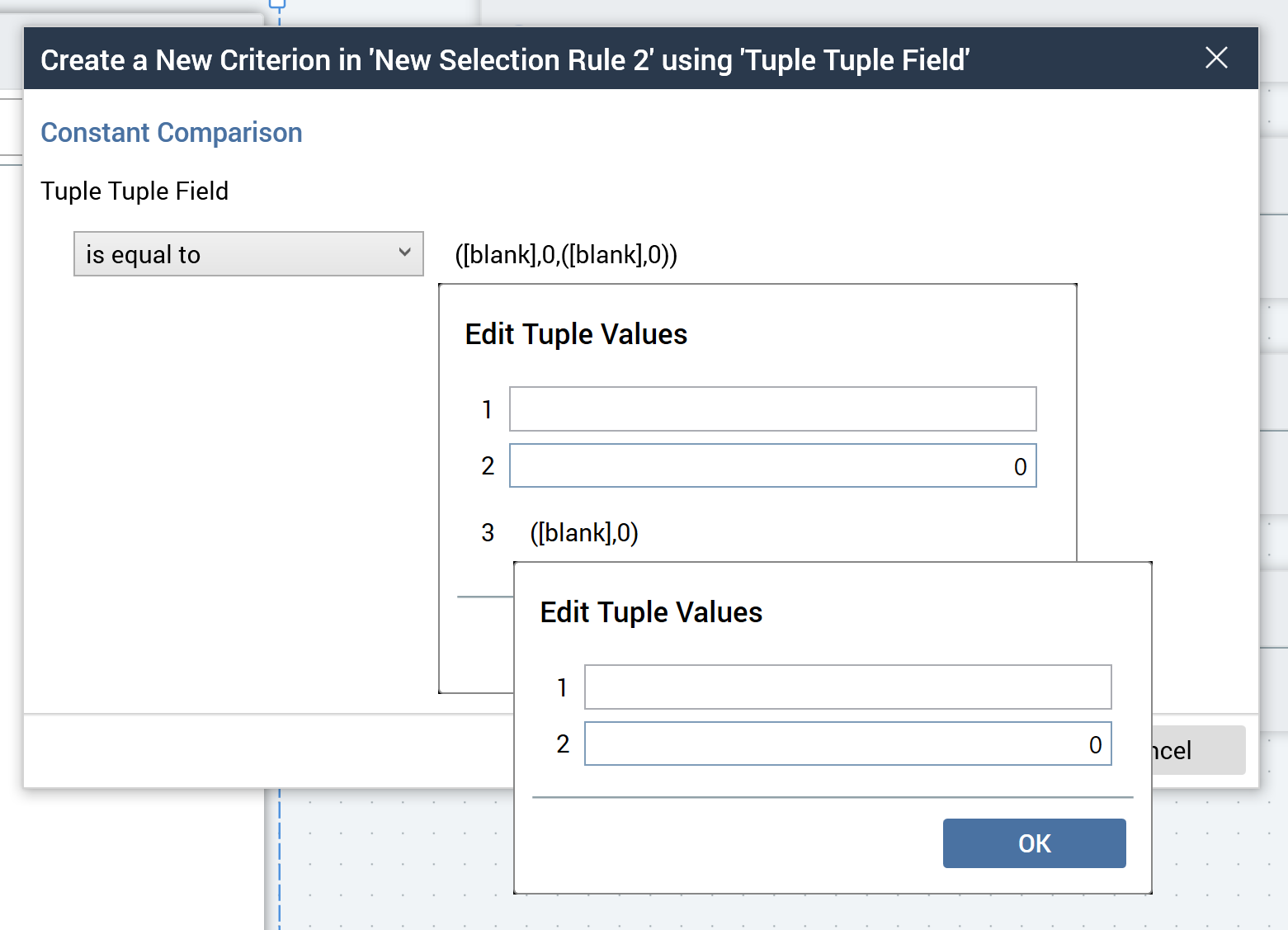
Task: Click the dialog title bar text
Action: pyautogui.click(x=504, y=60)
